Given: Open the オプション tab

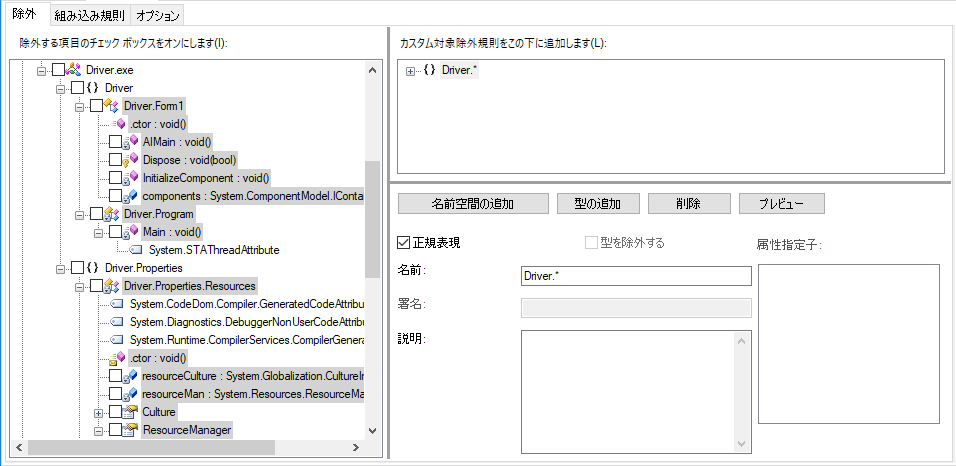Looking at the screenshot, I should pos(158,16).
